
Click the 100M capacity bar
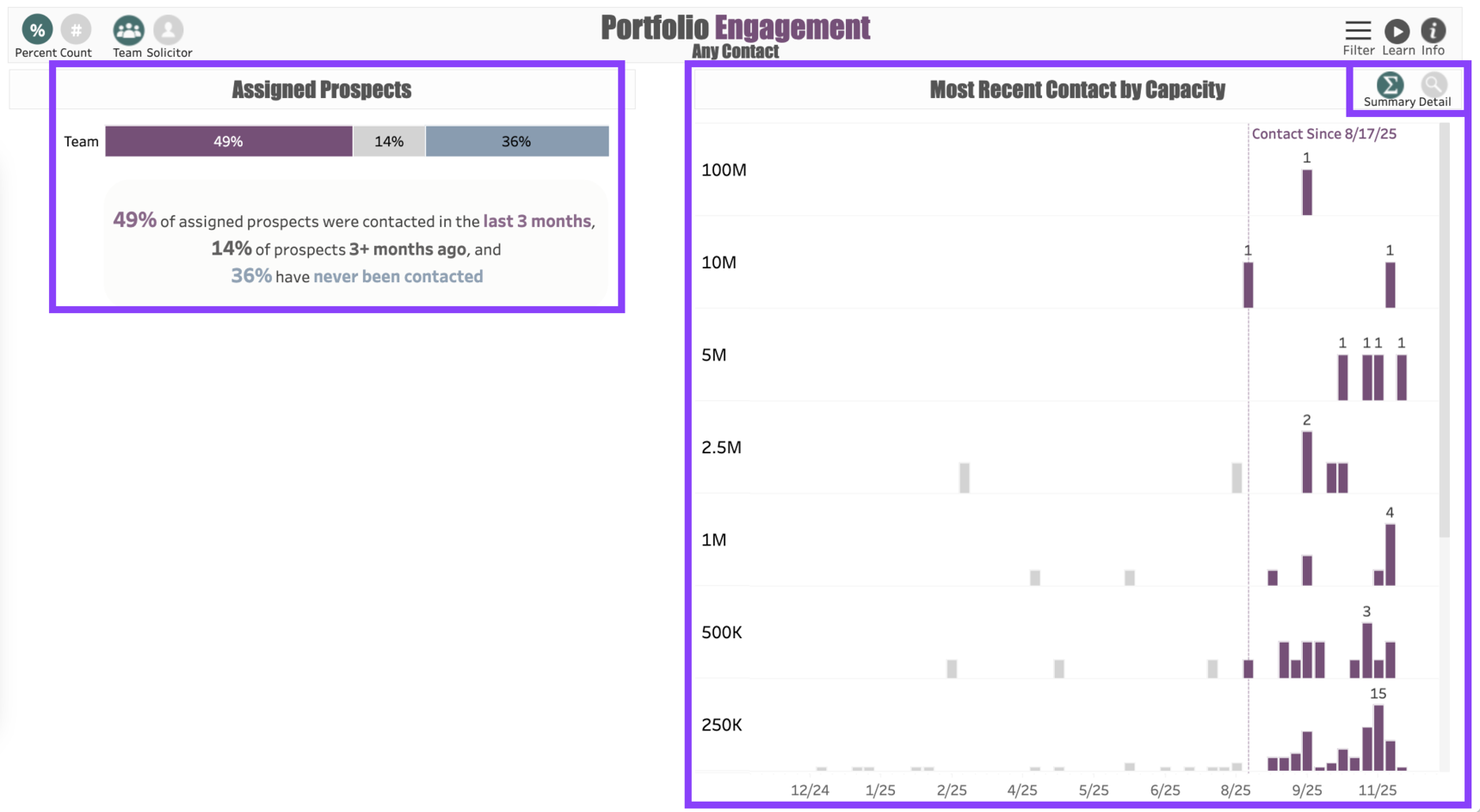pyautogui.click(x=1307, y=192)
